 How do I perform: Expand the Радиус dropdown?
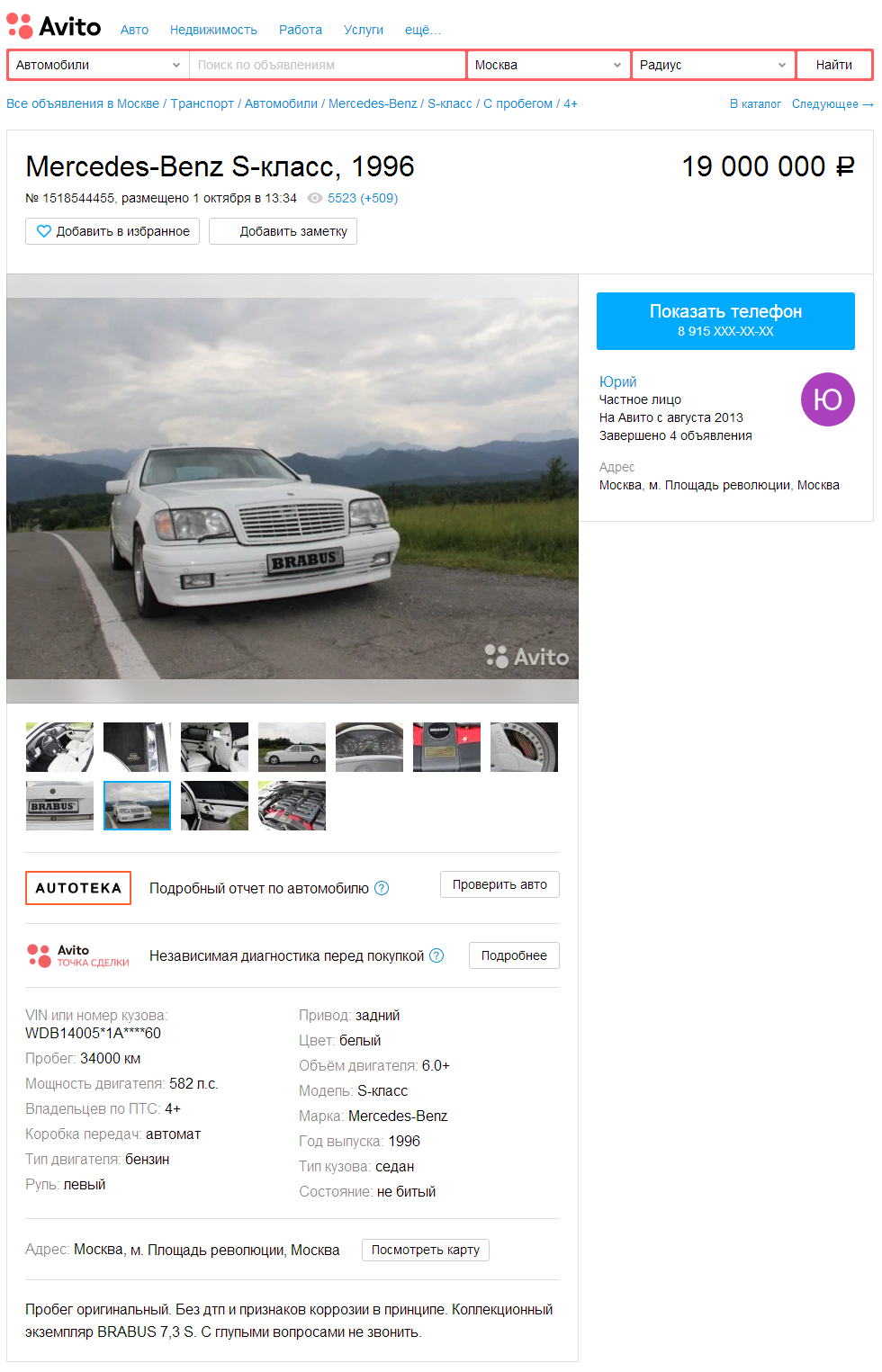(x=714, y=65)
